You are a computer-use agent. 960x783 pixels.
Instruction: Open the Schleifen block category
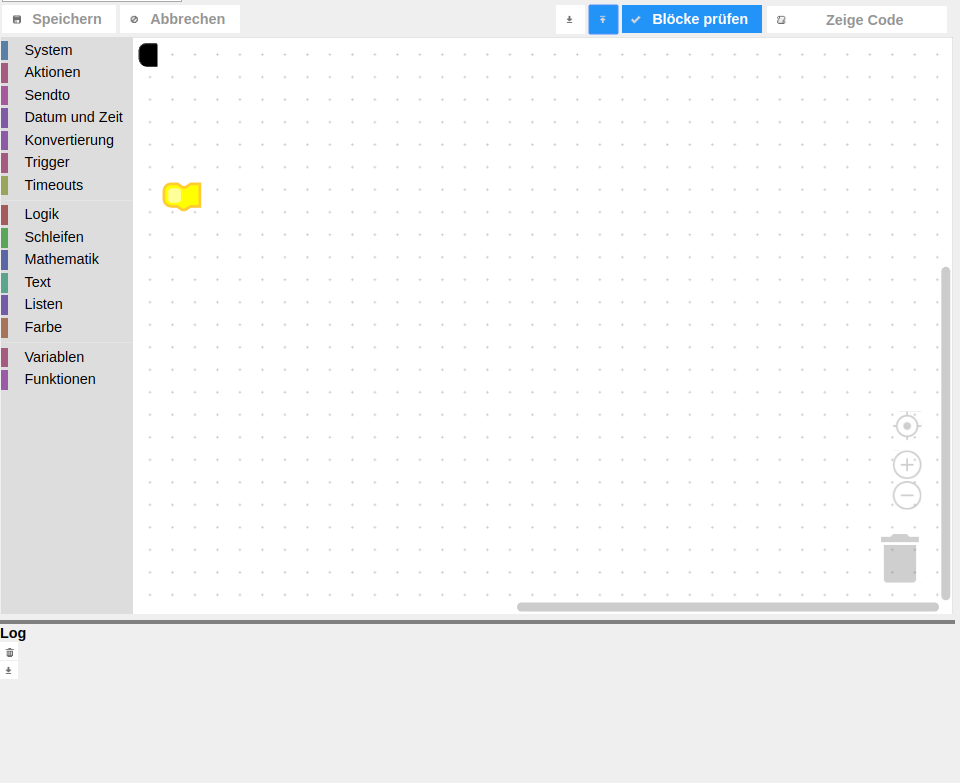coord(67,237)
